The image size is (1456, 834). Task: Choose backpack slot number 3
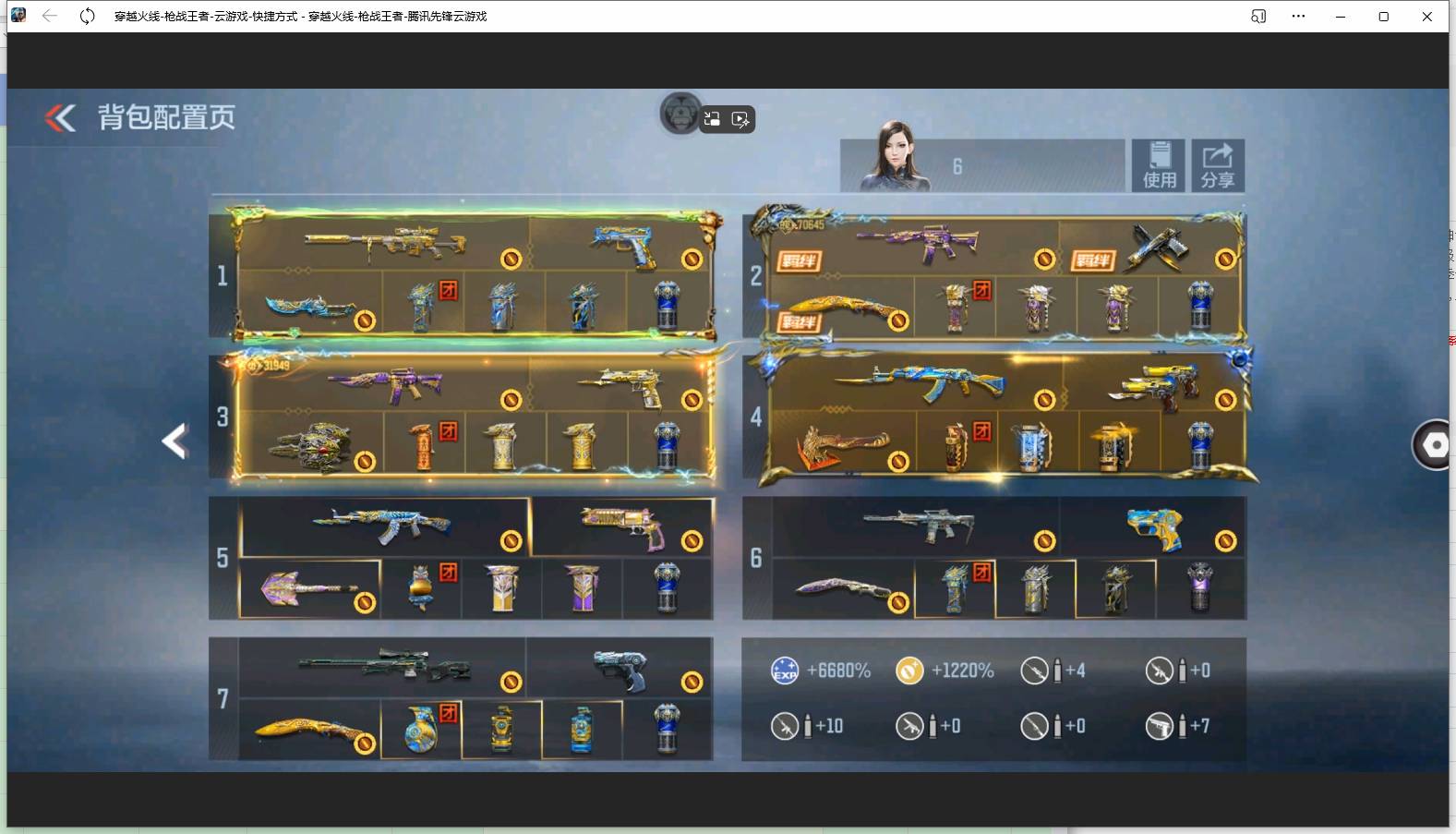[x=223, y=417]
